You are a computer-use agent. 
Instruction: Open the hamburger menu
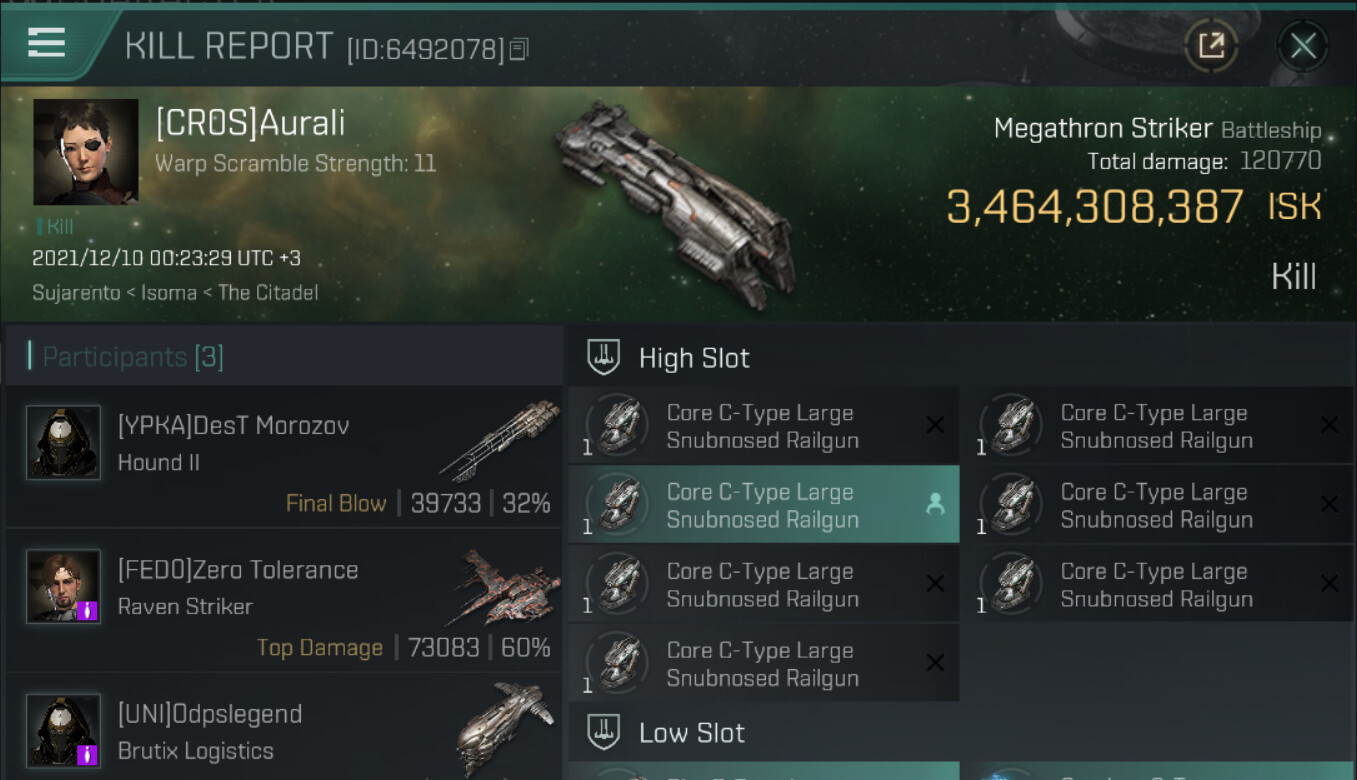46,43
